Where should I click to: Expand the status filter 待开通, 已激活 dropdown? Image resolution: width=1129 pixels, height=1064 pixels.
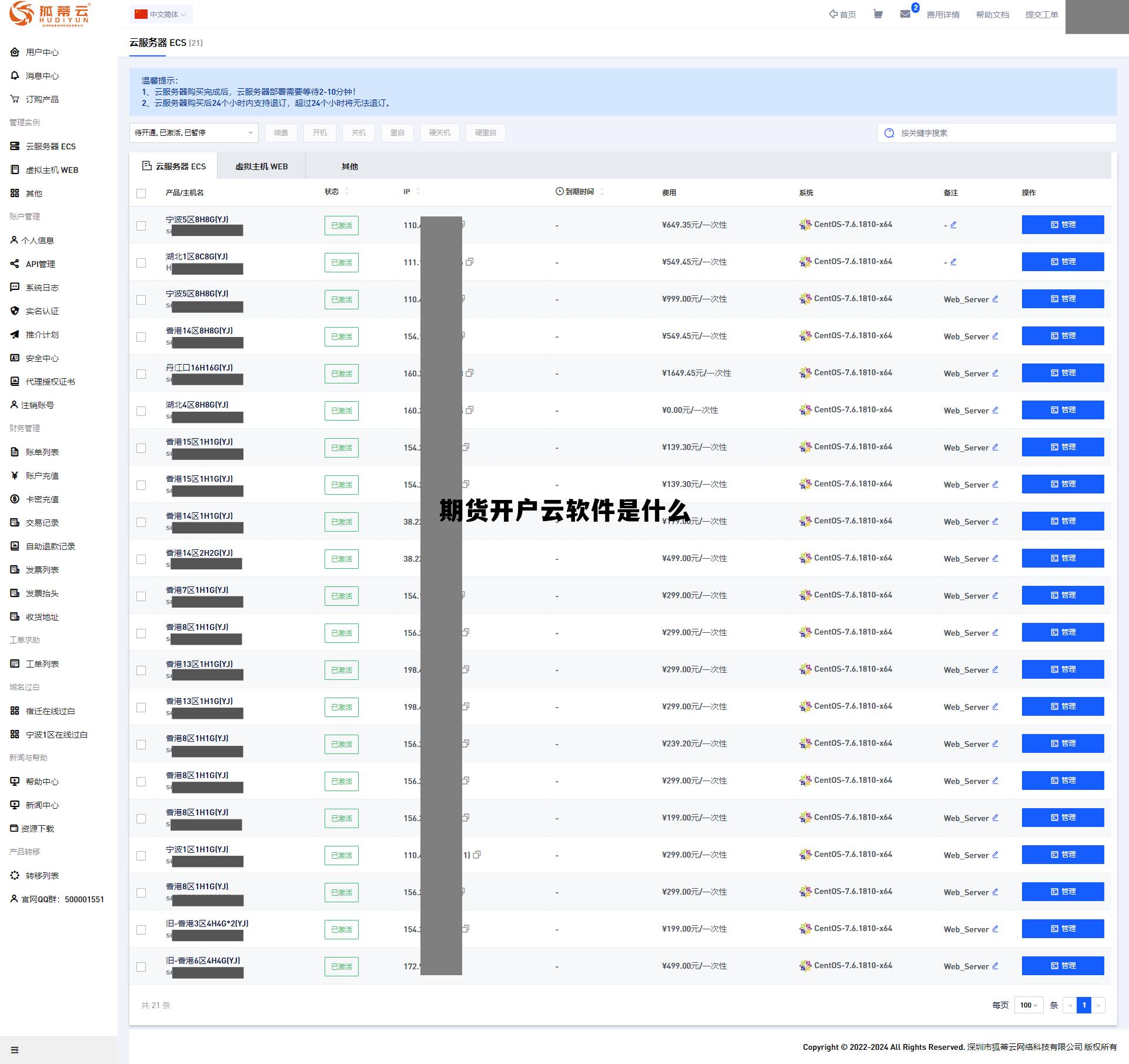click(x=193, y=133)
